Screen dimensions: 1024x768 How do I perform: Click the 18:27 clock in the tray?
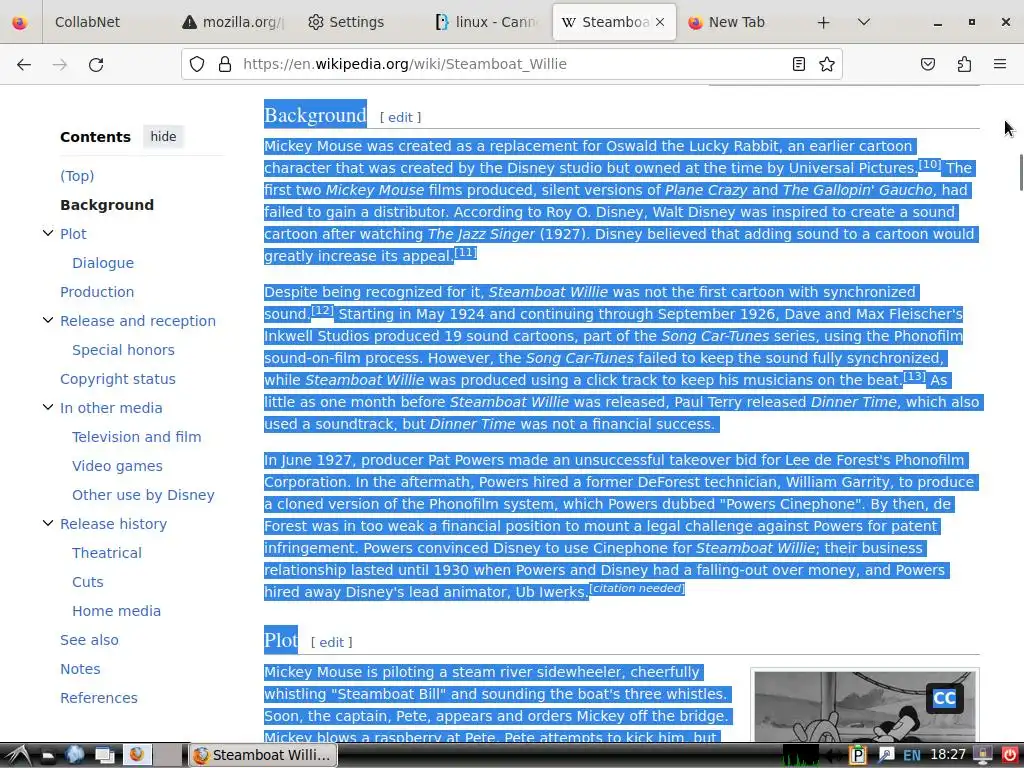tap(948, 755)
